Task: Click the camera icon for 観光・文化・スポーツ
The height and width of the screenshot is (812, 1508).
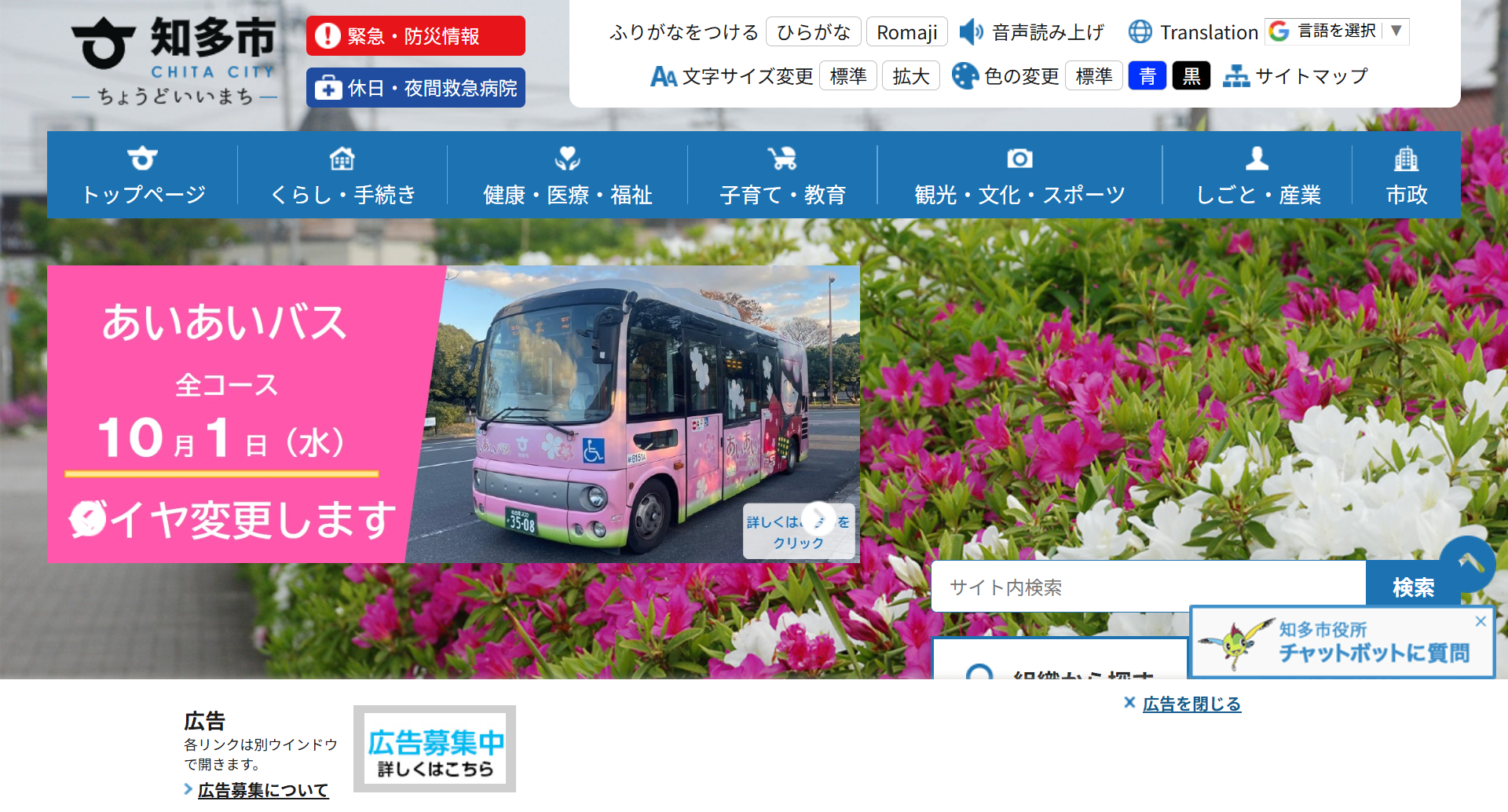Action: (x=1019, y=159)
